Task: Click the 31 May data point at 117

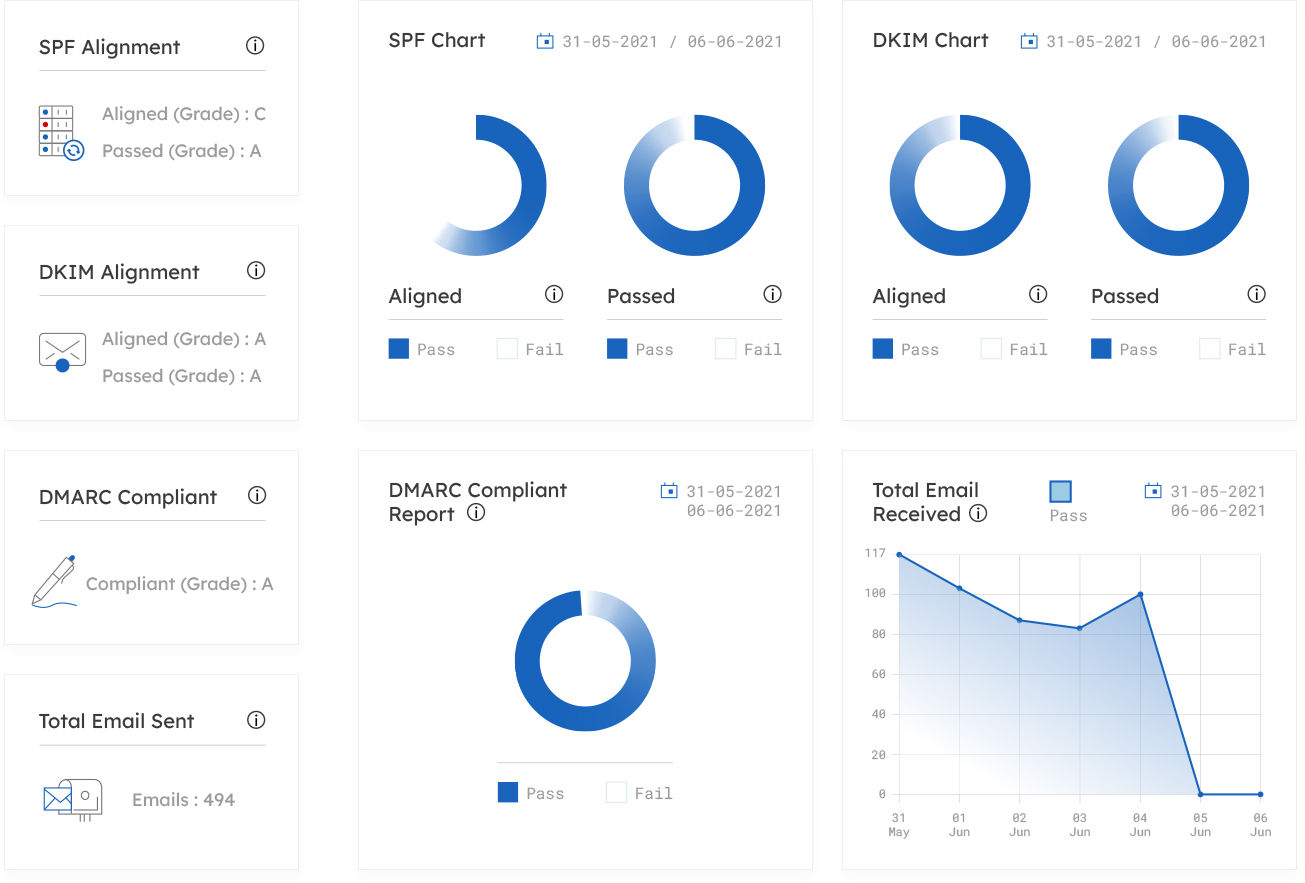Action: (899, 554)
